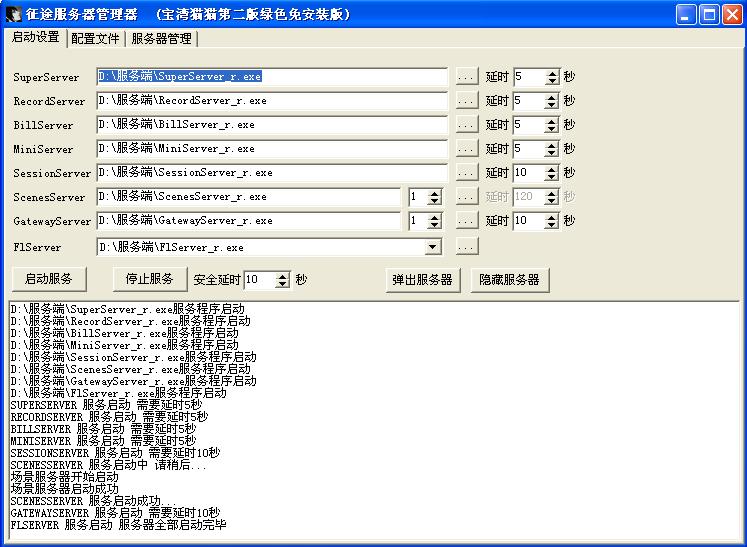Image resolution: width=747 pixels, height=547 pixels.
Task: Increase the 安全延时 safety delay value
Action: [x=283, y=275]
